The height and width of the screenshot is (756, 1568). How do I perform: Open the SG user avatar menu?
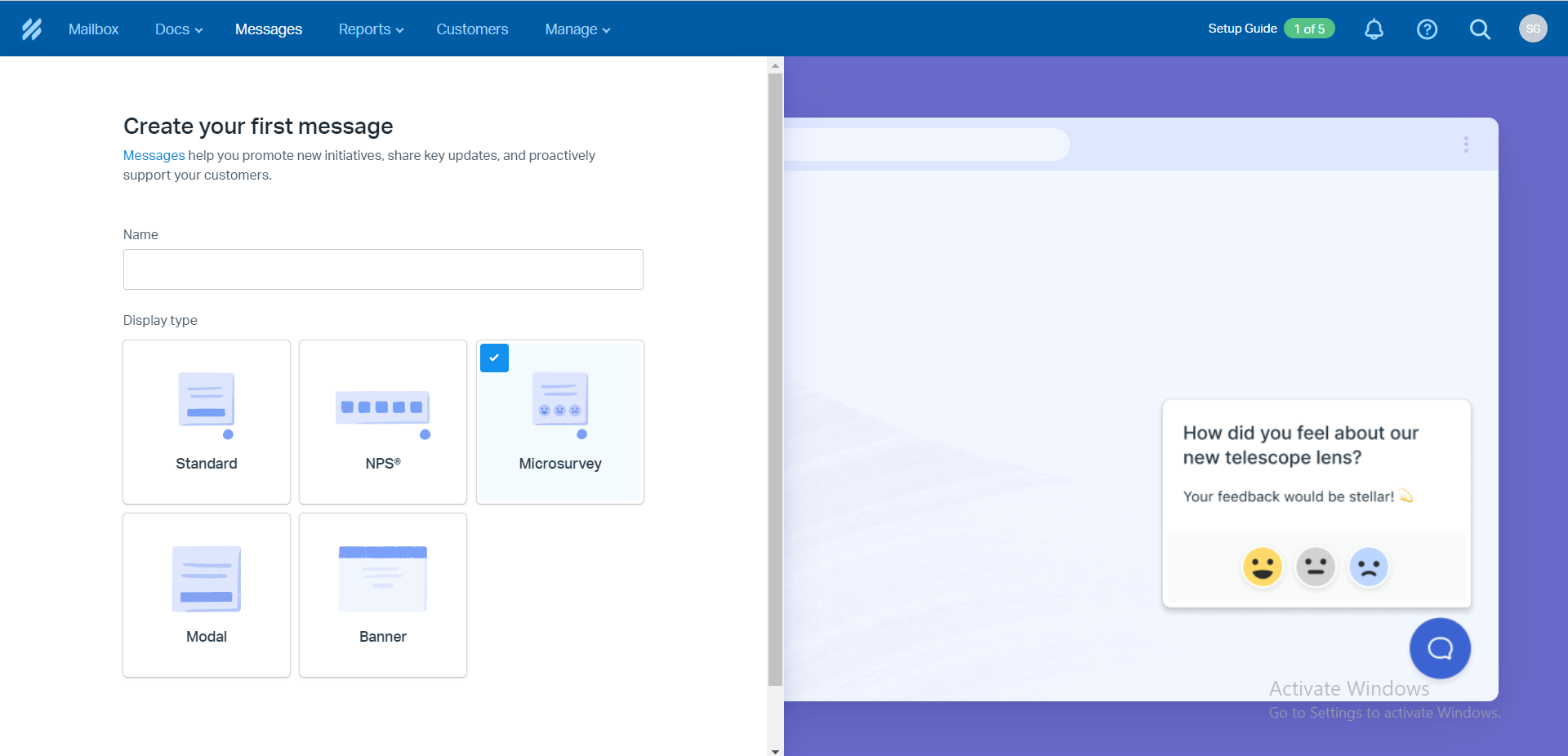[x=1533, y=29]
